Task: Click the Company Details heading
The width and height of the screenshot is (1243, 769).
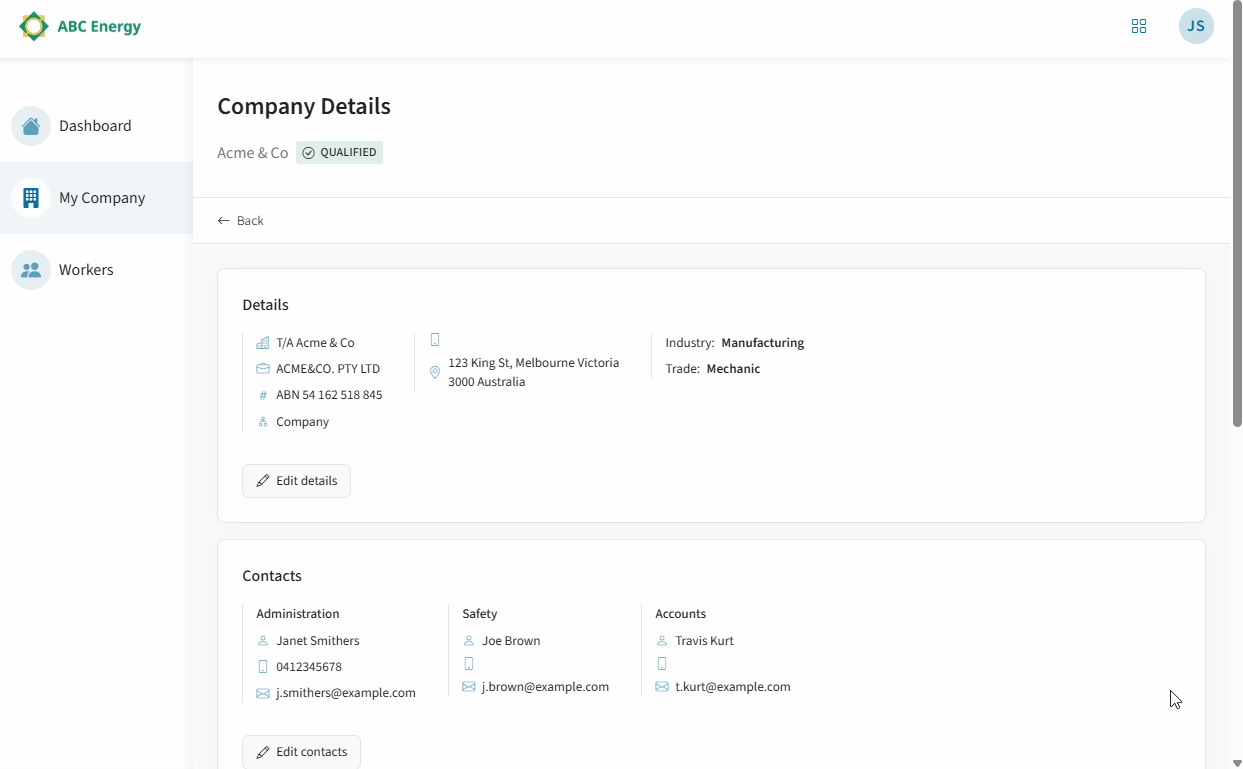Action: click(x=304, y=106)
